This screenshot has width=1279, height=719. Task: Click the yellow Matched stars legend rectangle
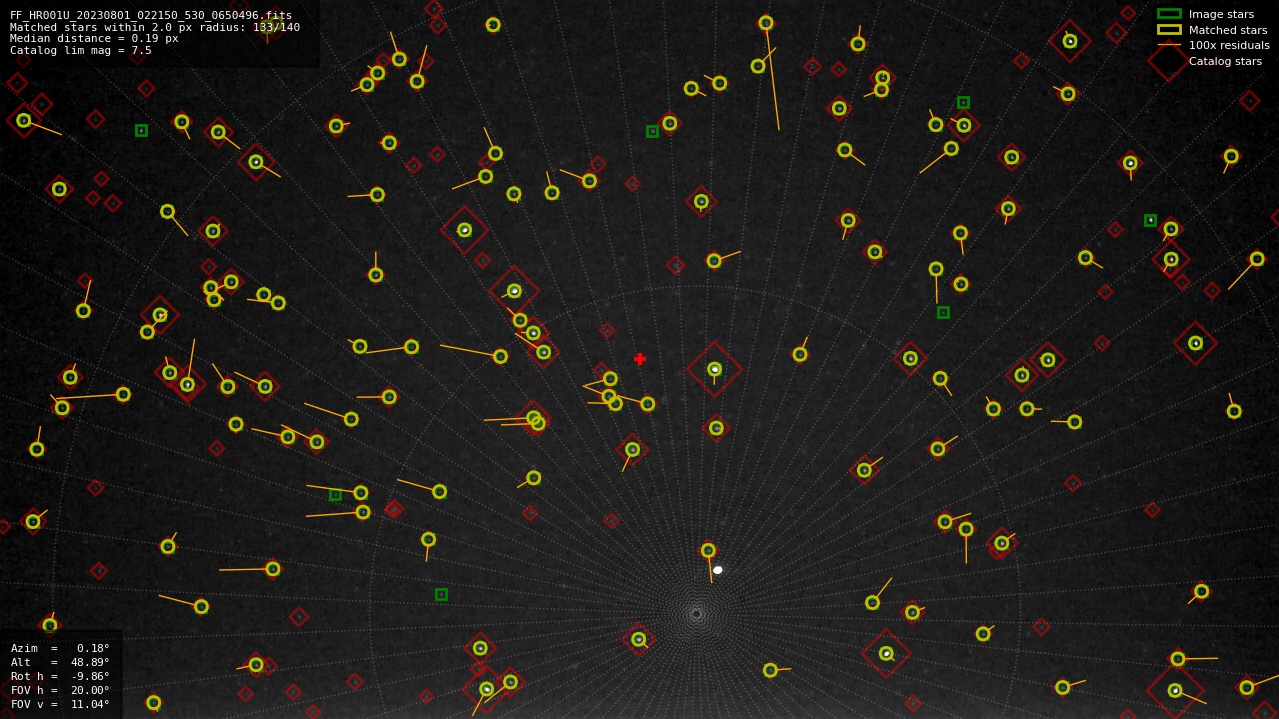(1169, 30)
